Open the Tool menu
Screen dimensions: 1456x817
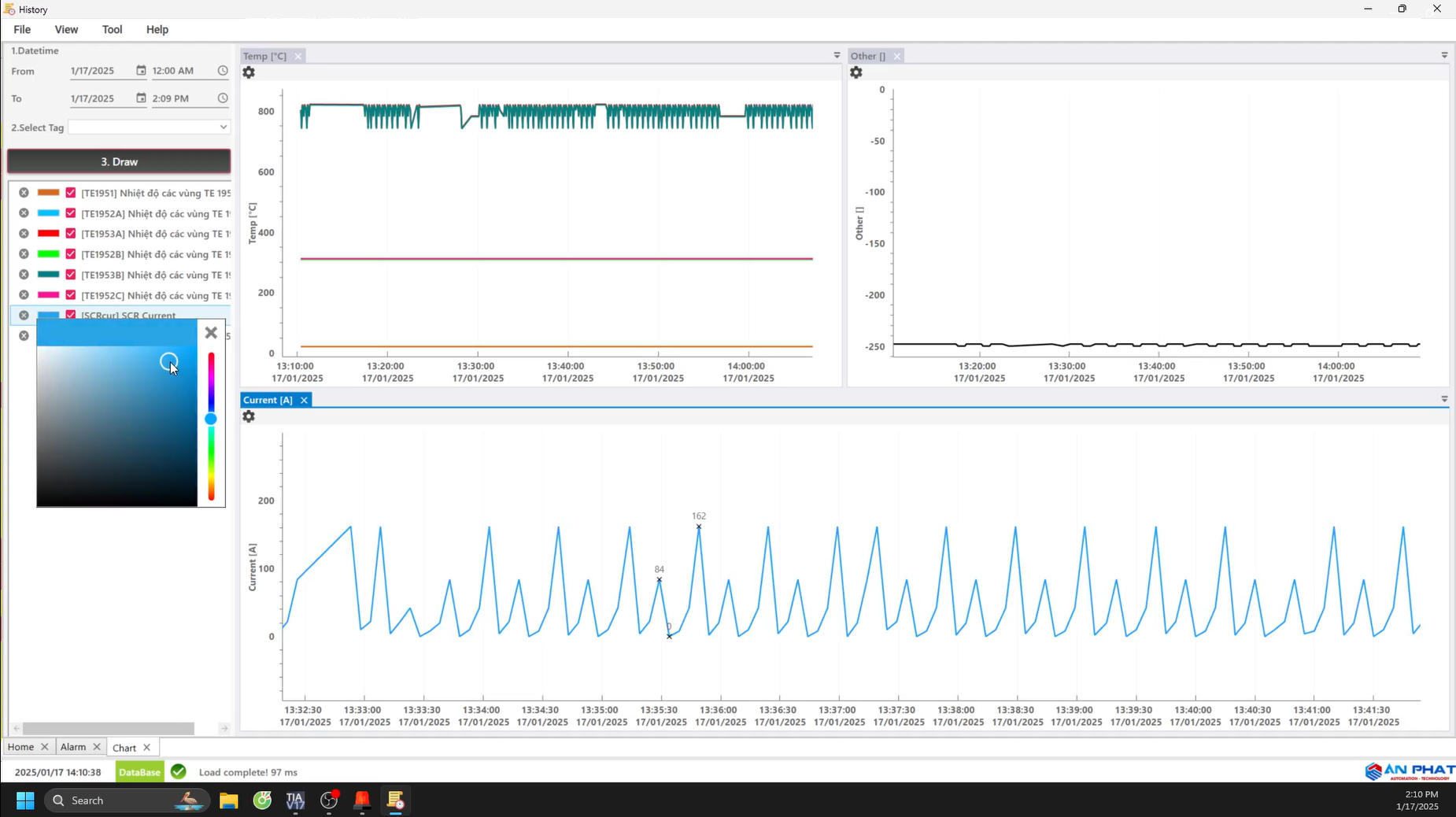(x=112, y=29)
